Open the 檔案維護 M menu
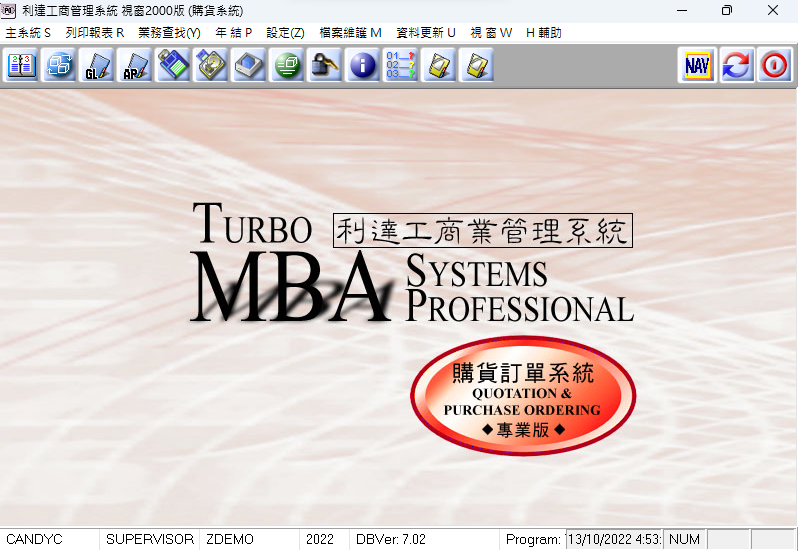Viewport: 798px width, 551px height. point(350,33)
